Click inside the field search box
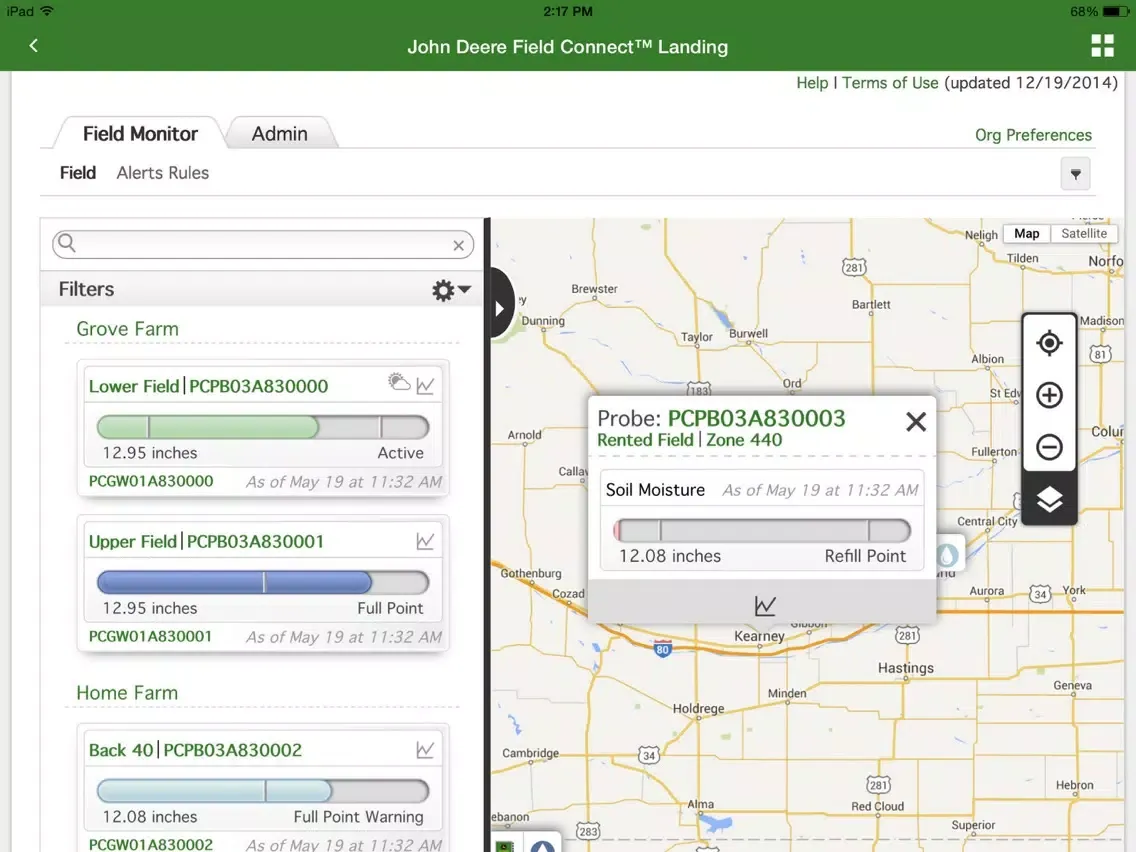 pos(263,244)
